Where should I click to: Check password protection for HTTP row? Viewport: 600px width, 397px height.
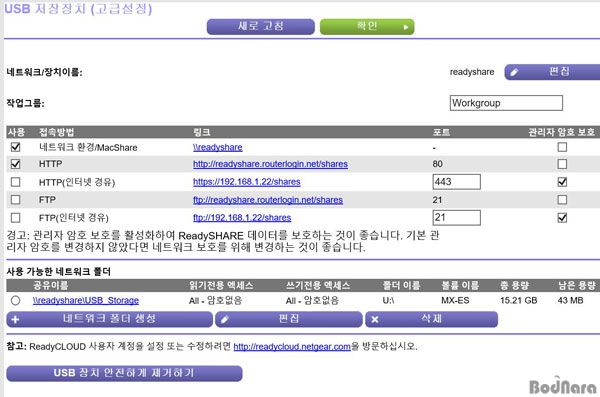562,164
